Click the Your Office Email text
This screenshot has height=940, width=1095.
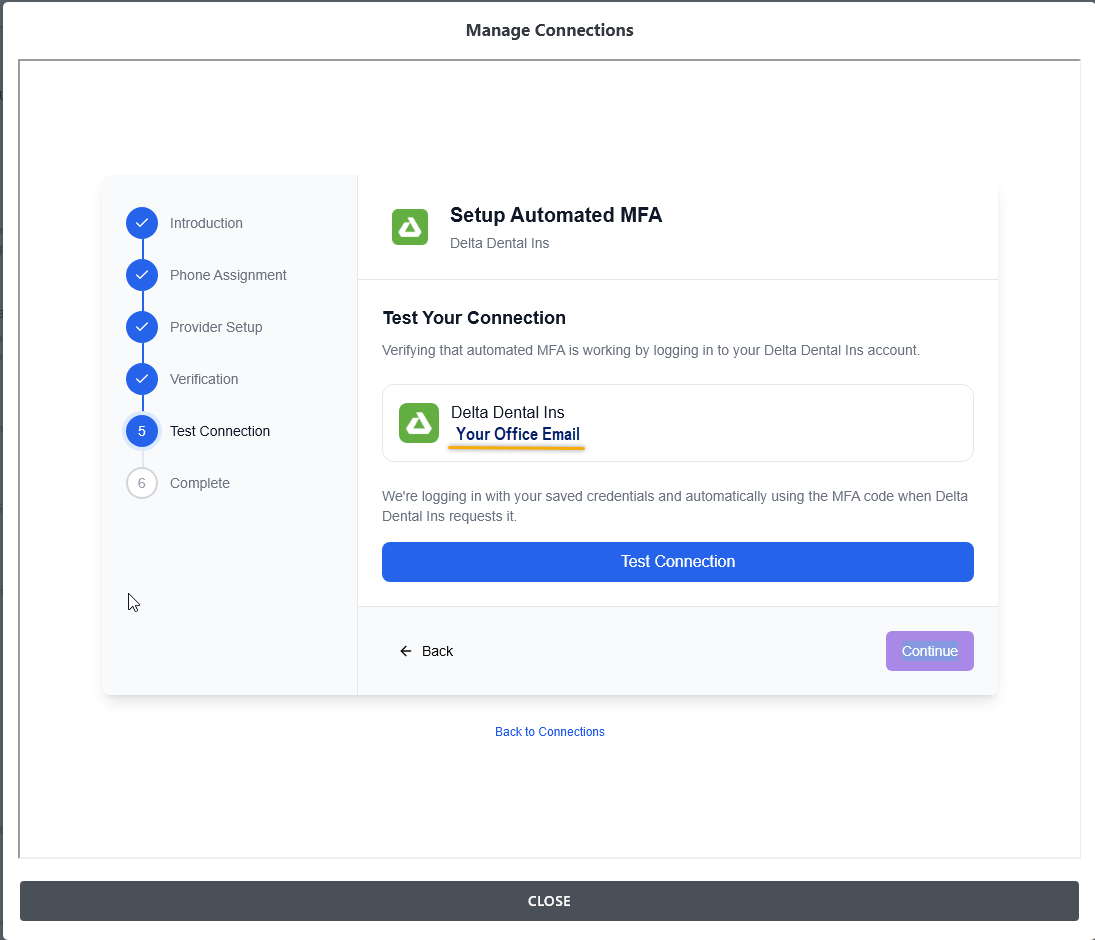pyautogui.click(x=517, y=434)
